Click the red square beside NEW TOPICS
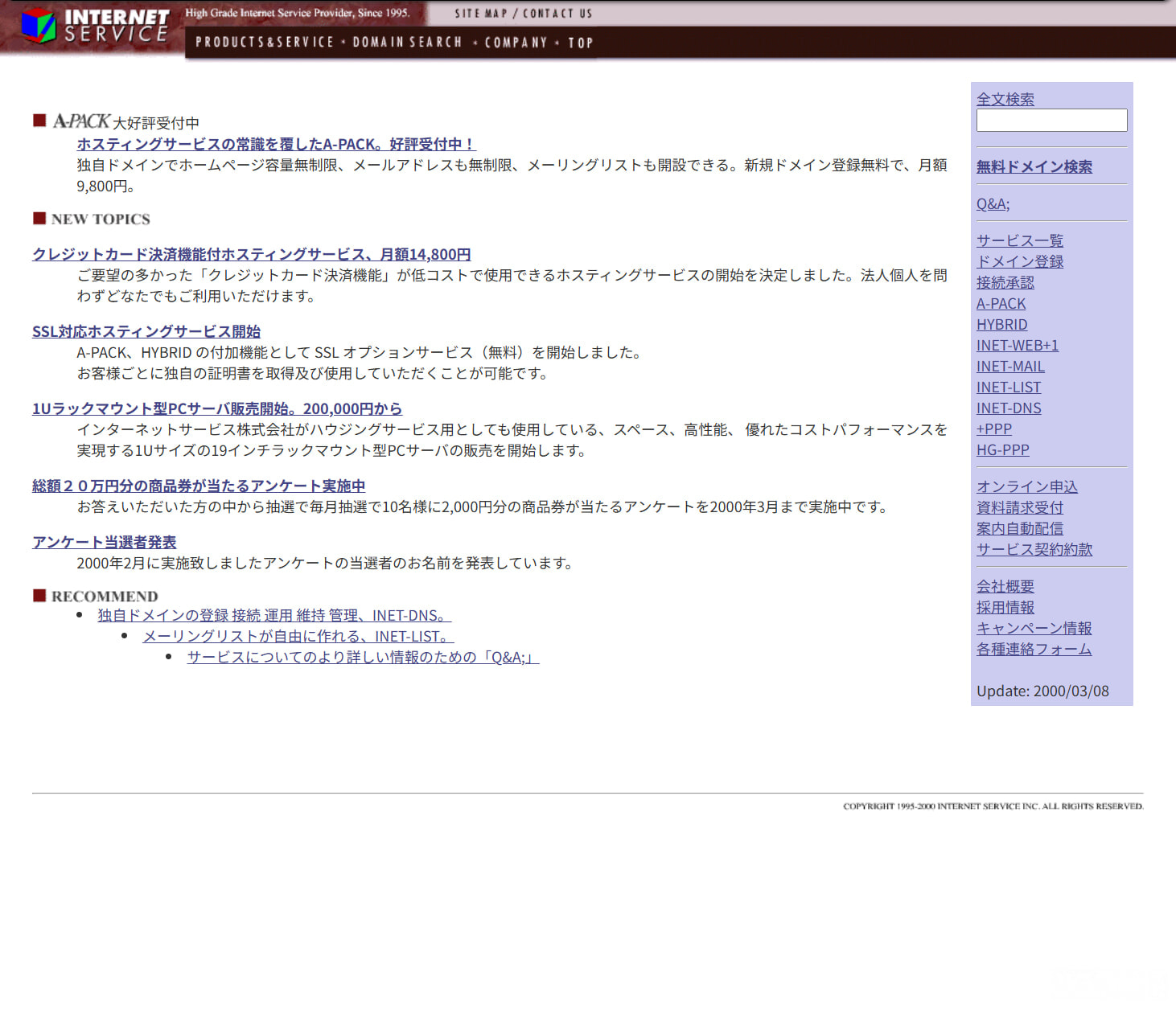 tap(39, 218)
